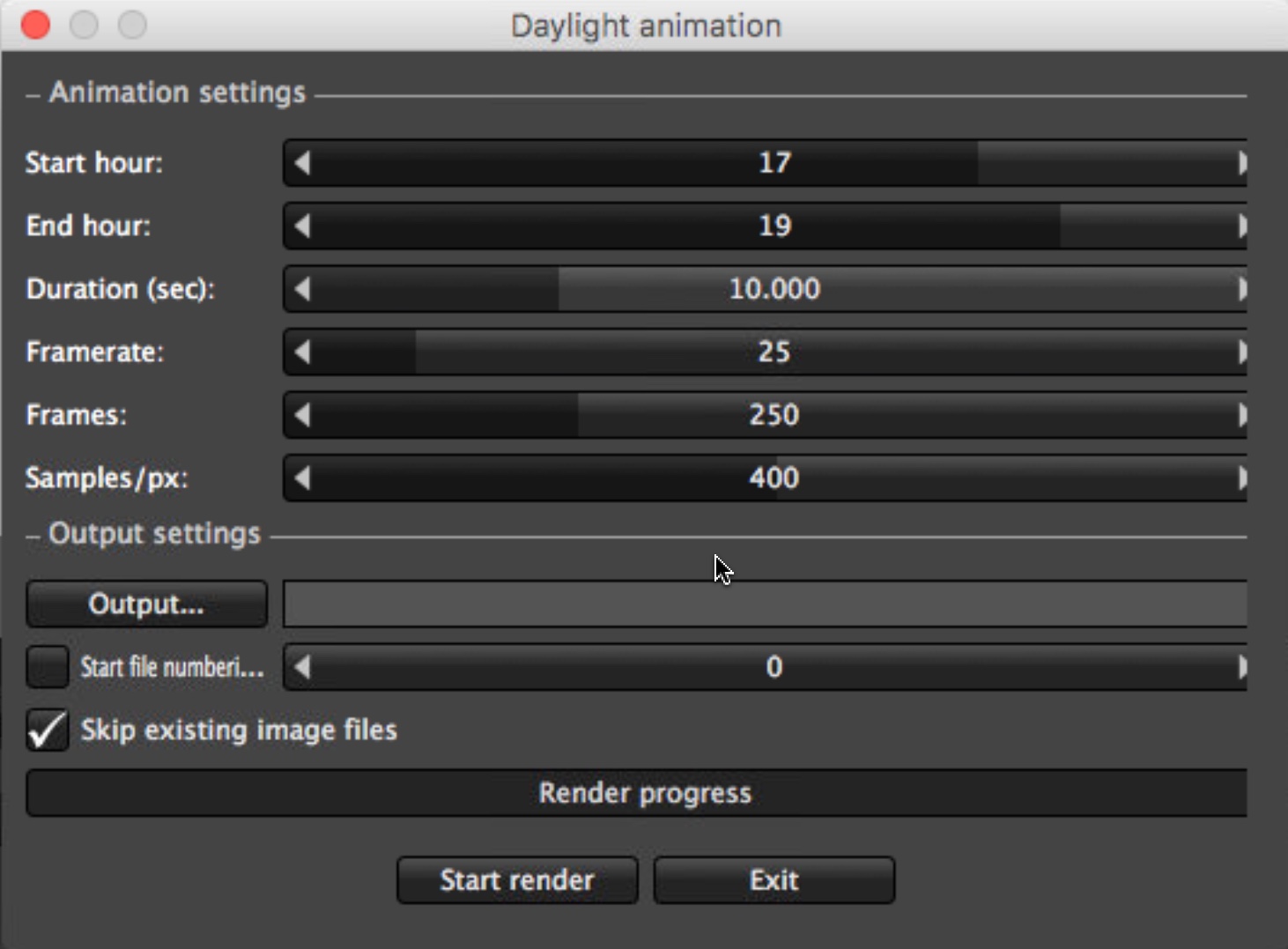This screenshot has height=949, width=1288.
Task: Click the Output... button
Action: (146, 604)
